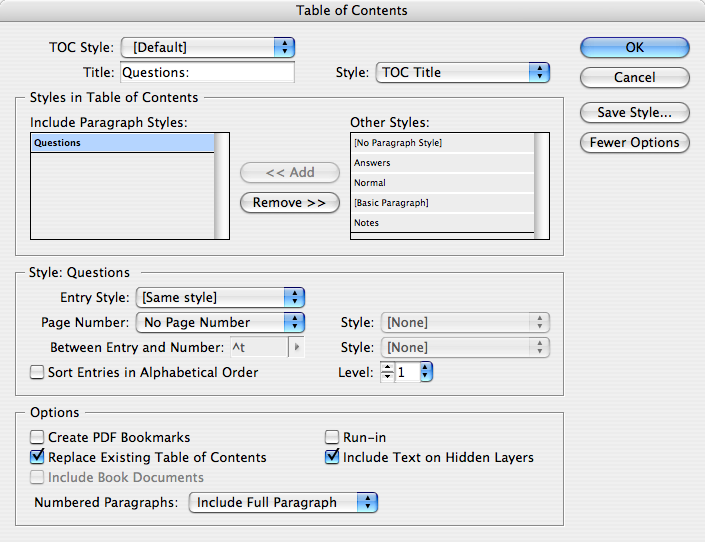The image size is (705, 542).
Task: Select Questions in Include Paragraph Styles
Action: point(58,143)
